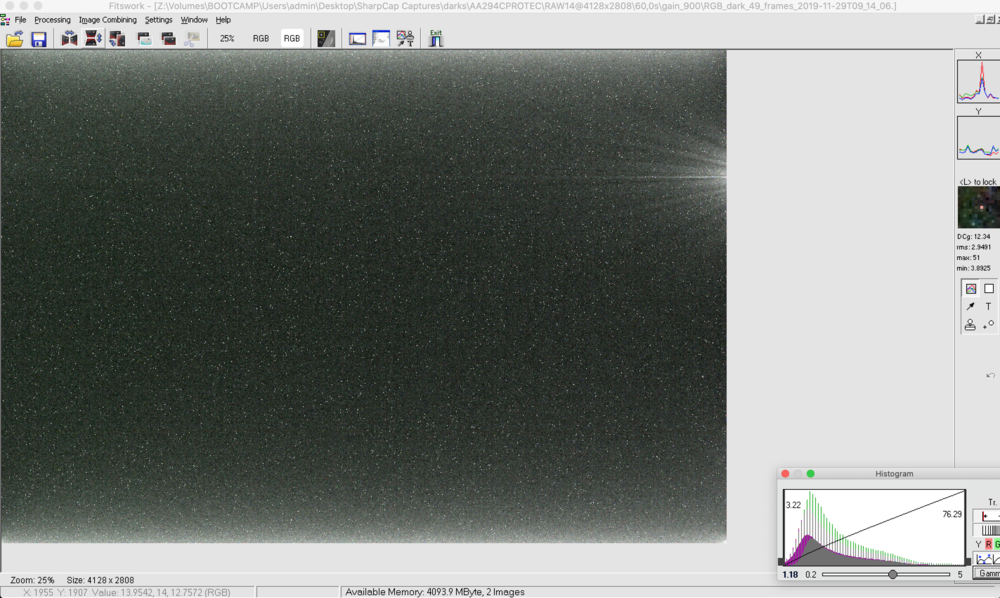The image size is (1000, 598).
Task: Save image using the floppy disk icon
Action: (x=39, y=39)
